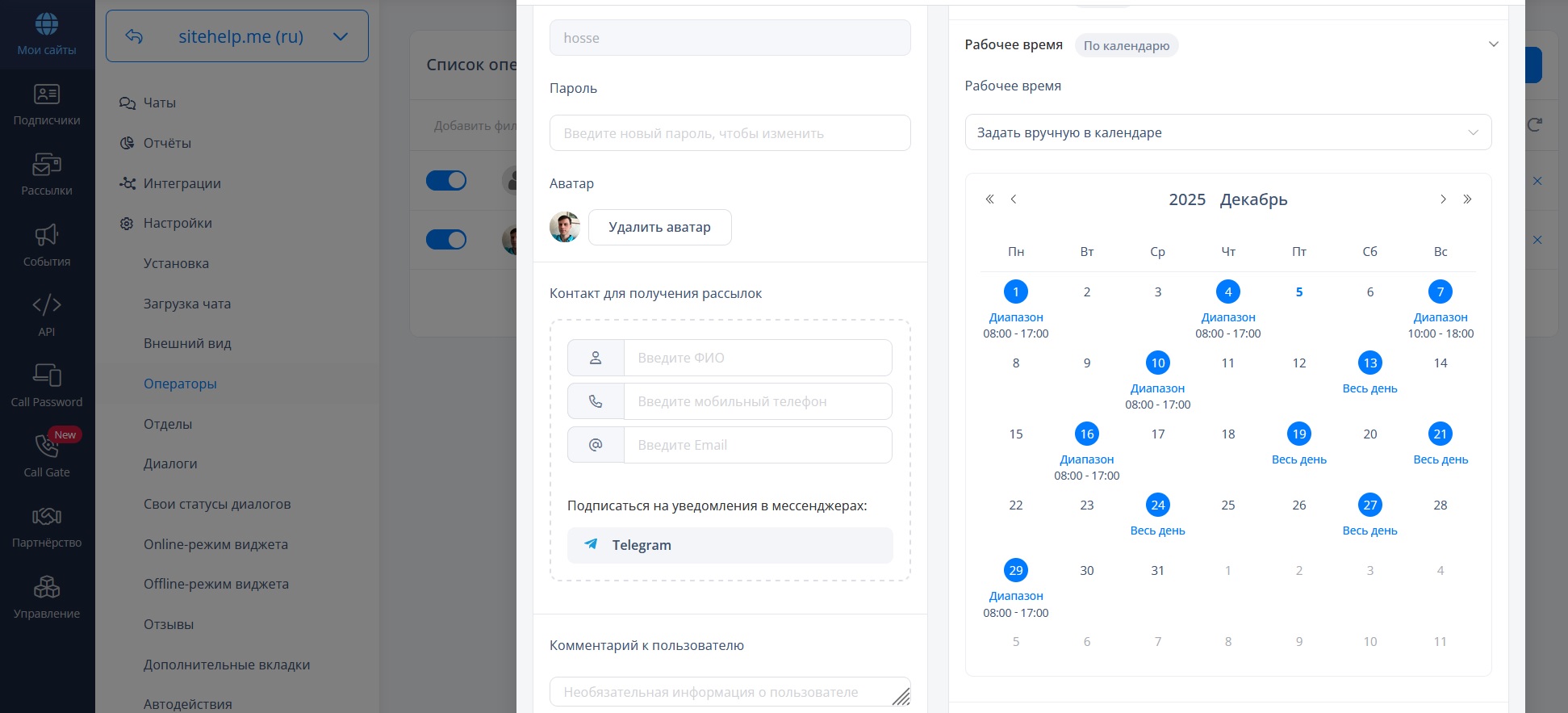The height and width of the screenshot is (713, 1568).
Task: Select December 17 in the calendar
Action: (1157, 434)
